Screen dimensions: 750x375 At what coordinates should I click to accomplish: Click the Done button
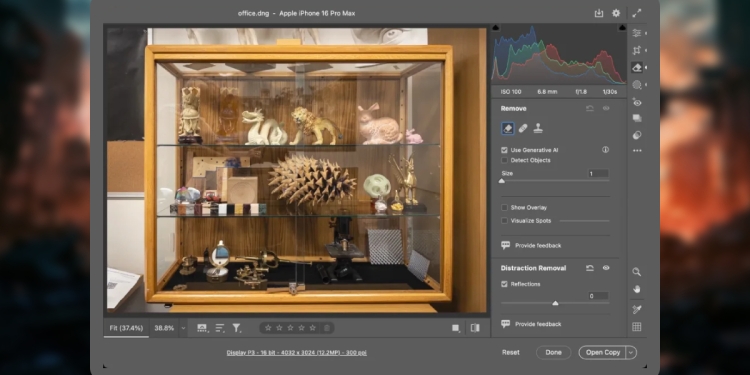(x=553, y=353)
